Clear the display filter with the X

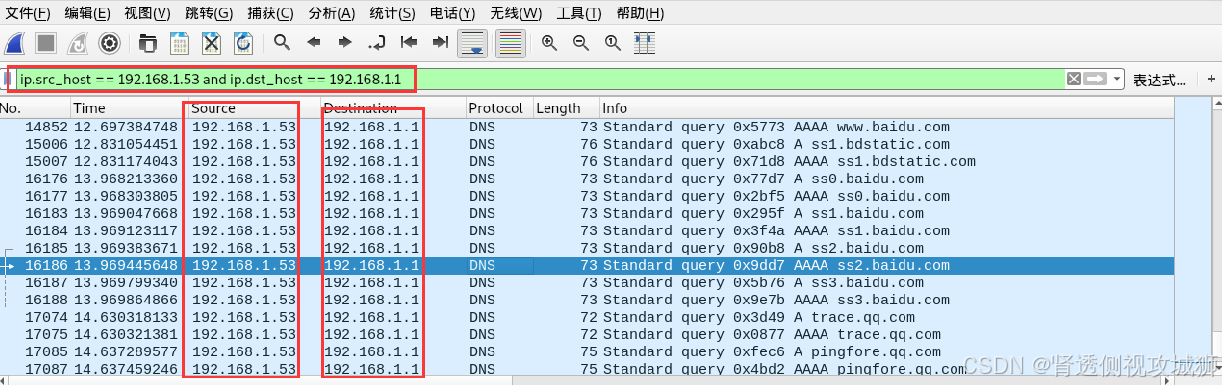[1073, 79]
